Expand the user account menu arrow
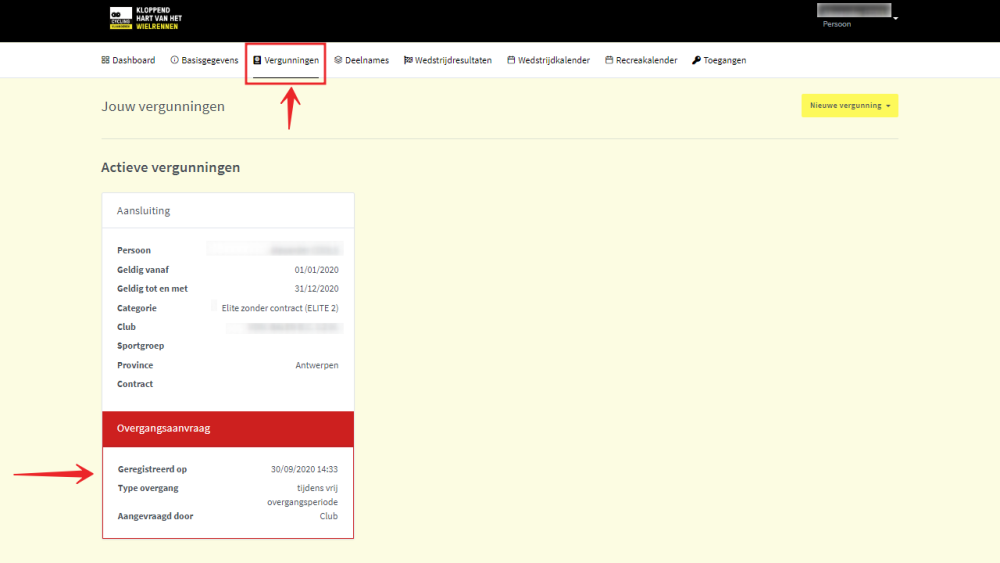The width and height of the screenshot is (1000, 563). [895, 18]
